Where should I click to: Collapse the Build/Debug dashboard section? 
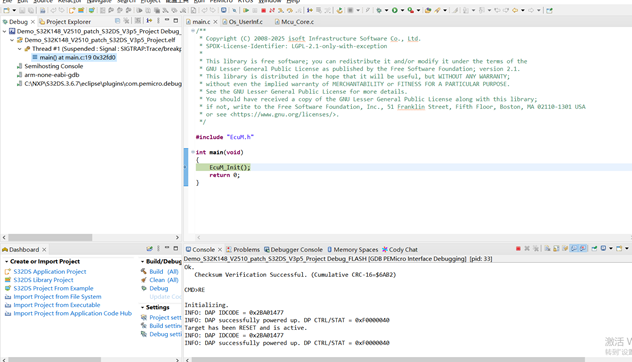(x=142, y=262)
